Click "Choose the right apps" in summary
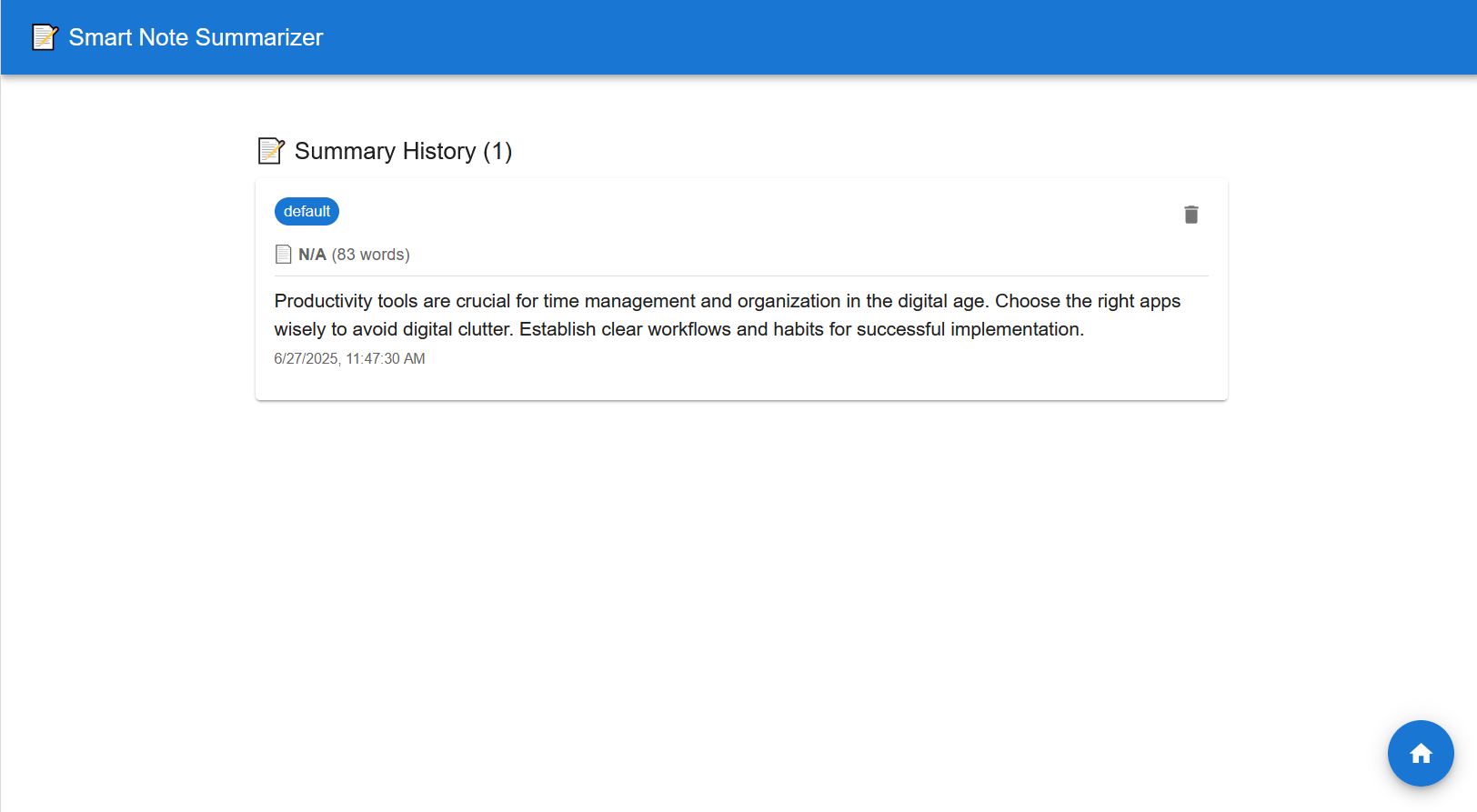This screenshot has width=1477, height=812. tap(1087, 301)
